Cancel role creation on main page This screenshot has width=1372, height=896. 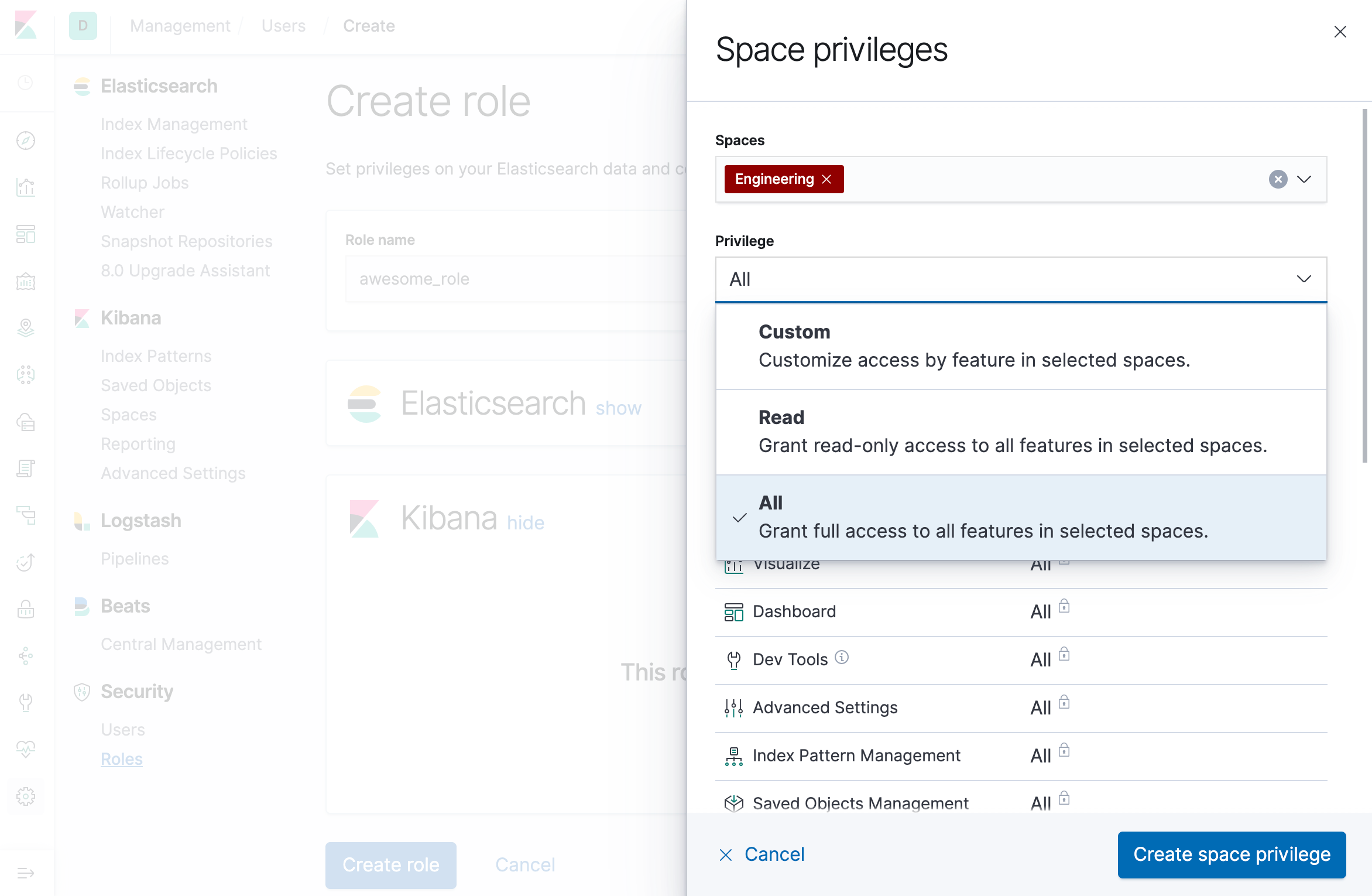tap(525, 865)
